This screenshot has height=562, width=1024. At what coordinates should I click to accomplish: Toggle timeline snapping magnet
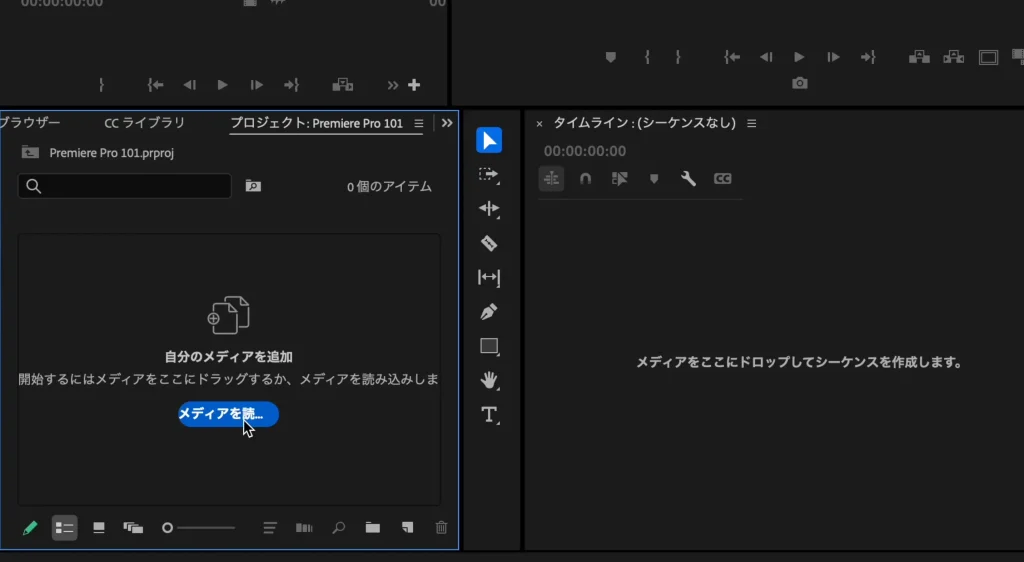pyautogui.click(x=585, y=178)
